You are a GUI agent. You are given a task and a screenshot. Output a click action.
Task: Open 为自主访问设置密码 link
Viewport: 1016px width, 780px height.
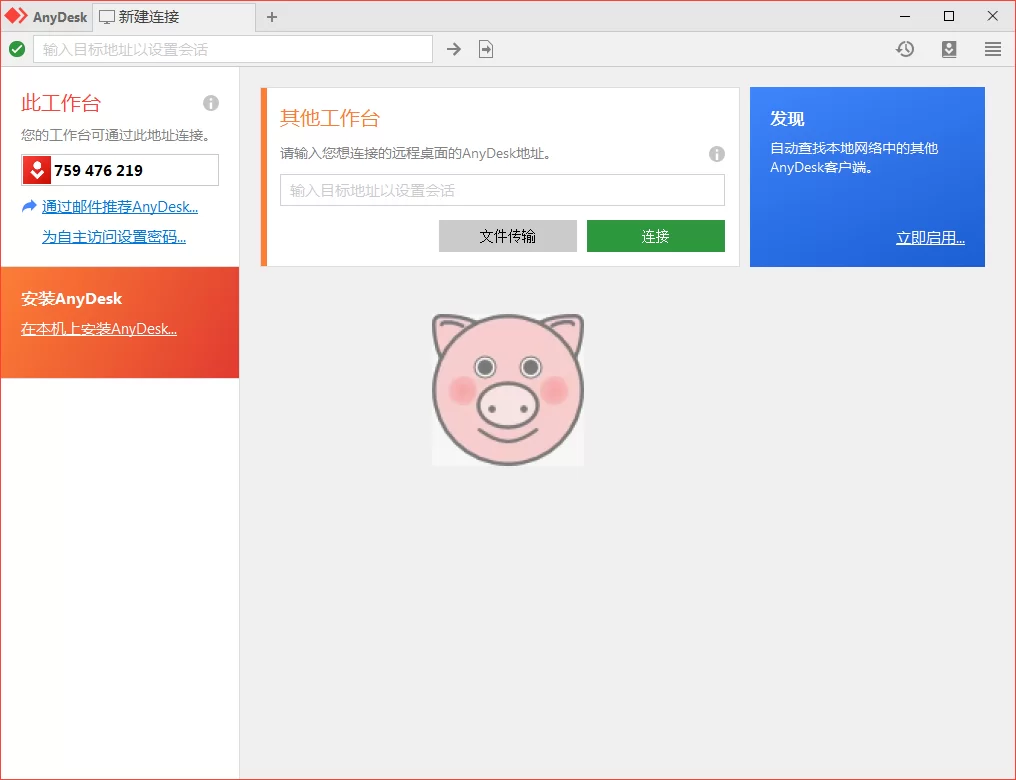point(114,237)
